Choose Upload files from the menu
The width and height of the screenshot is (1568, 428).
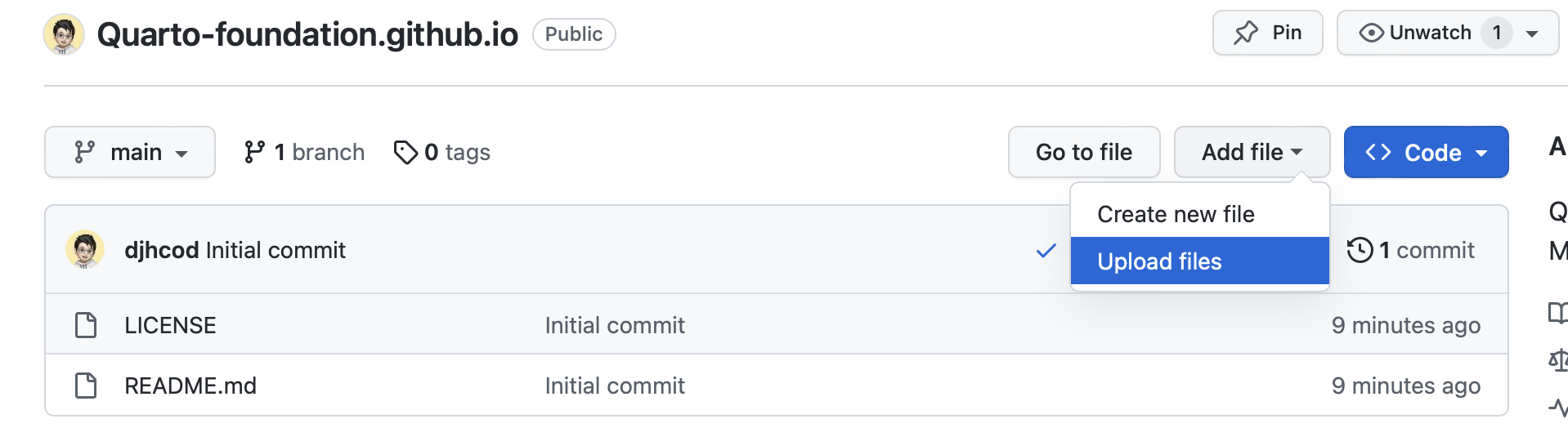(x=1159, y=261)
